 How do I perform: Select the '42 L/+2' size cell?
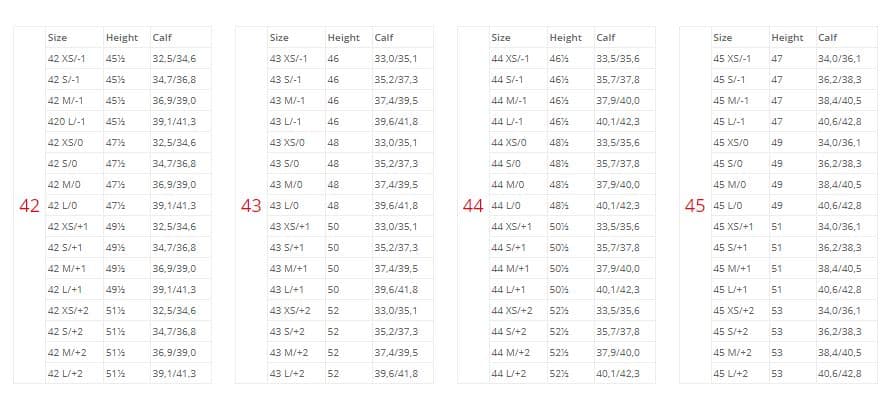[x=67, y=373]
